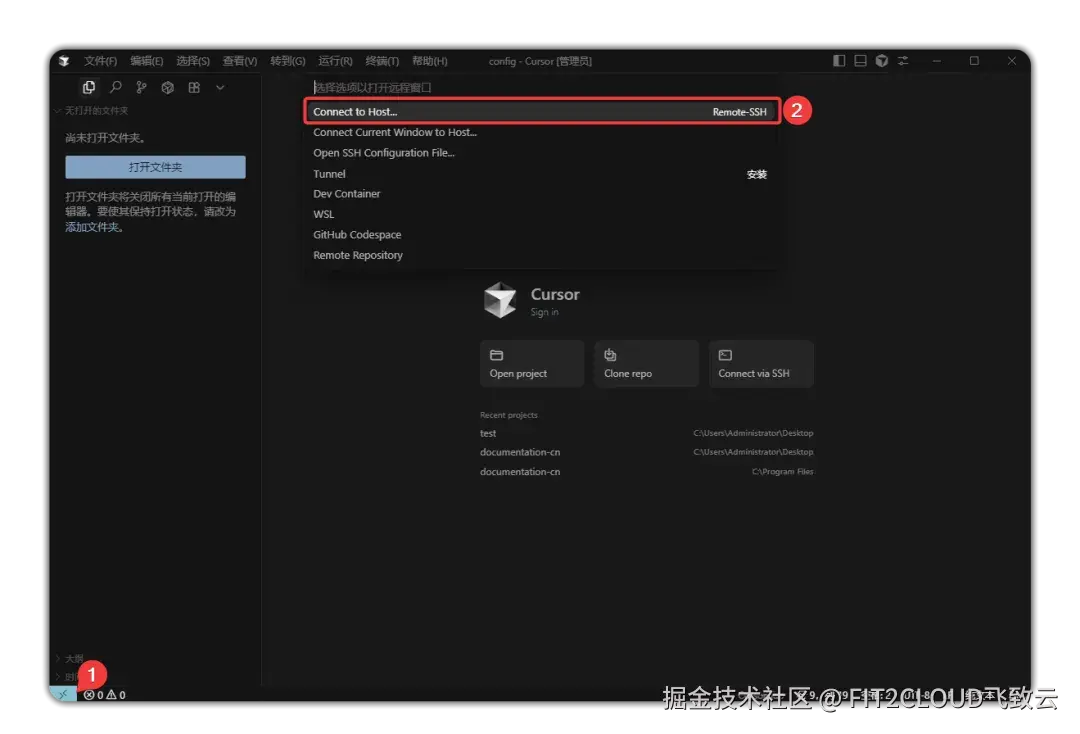Click the terminal icon in Connect via SSH
The height and width of the screenshot is (734, 1080).
(725, 355)
